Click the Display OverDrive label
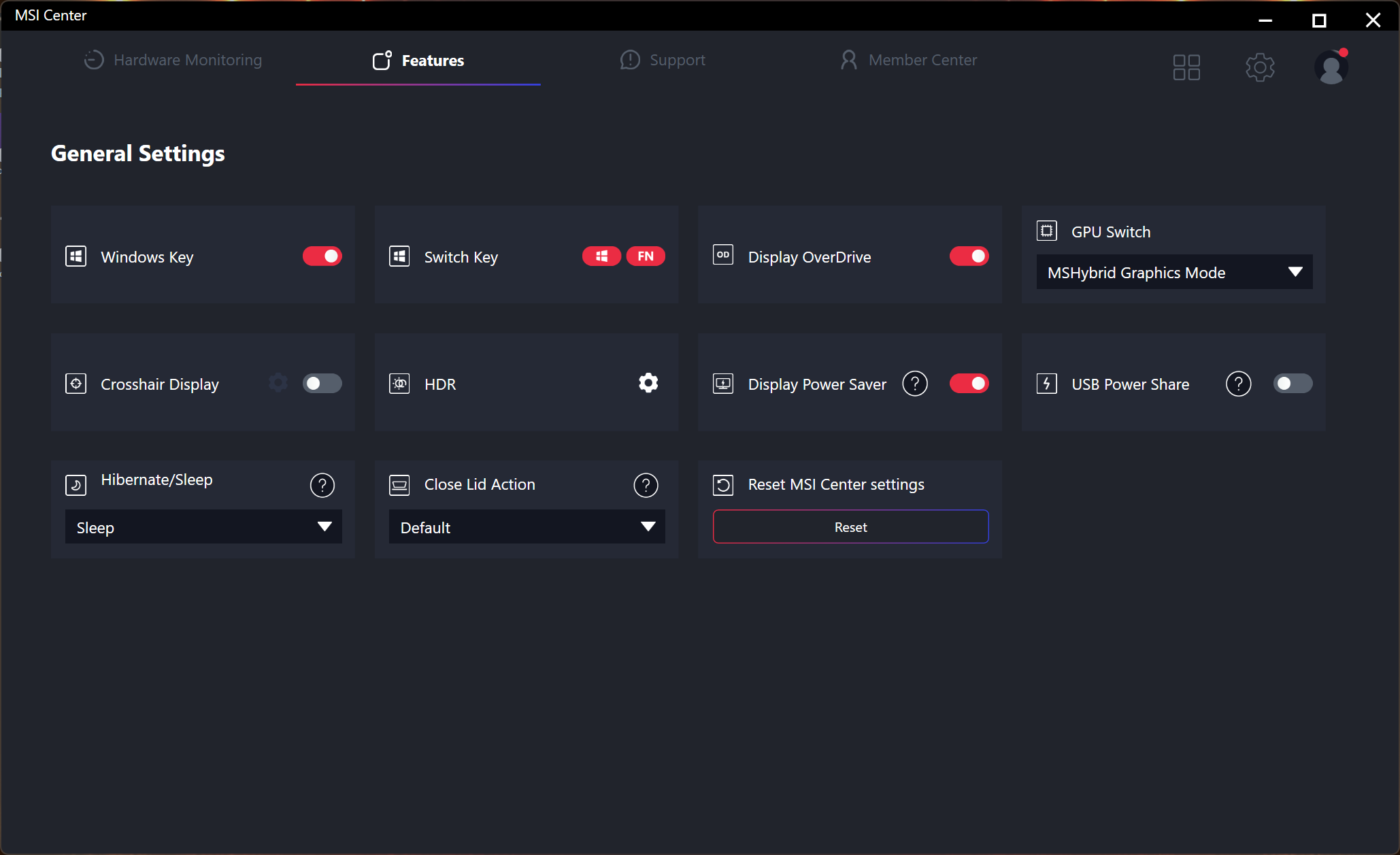The image size is (1400, 855). point(810,257)
